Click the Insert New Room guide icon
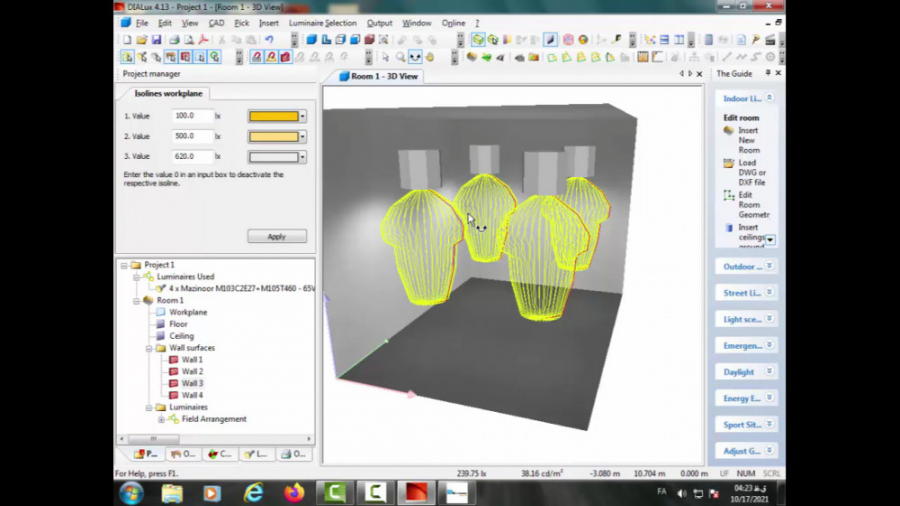Image resolution: width=900 pixels, height=506 pixels. [729, 131]
